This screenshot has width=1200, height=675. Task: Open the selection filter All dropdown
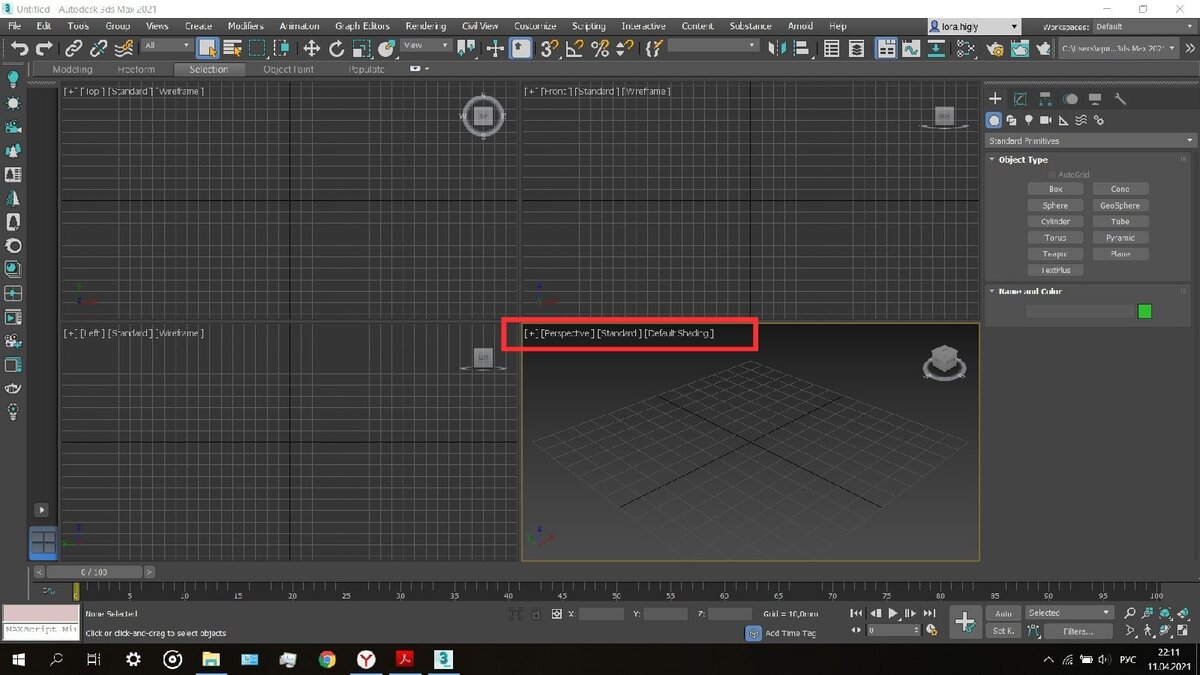[x=167, y=45]
